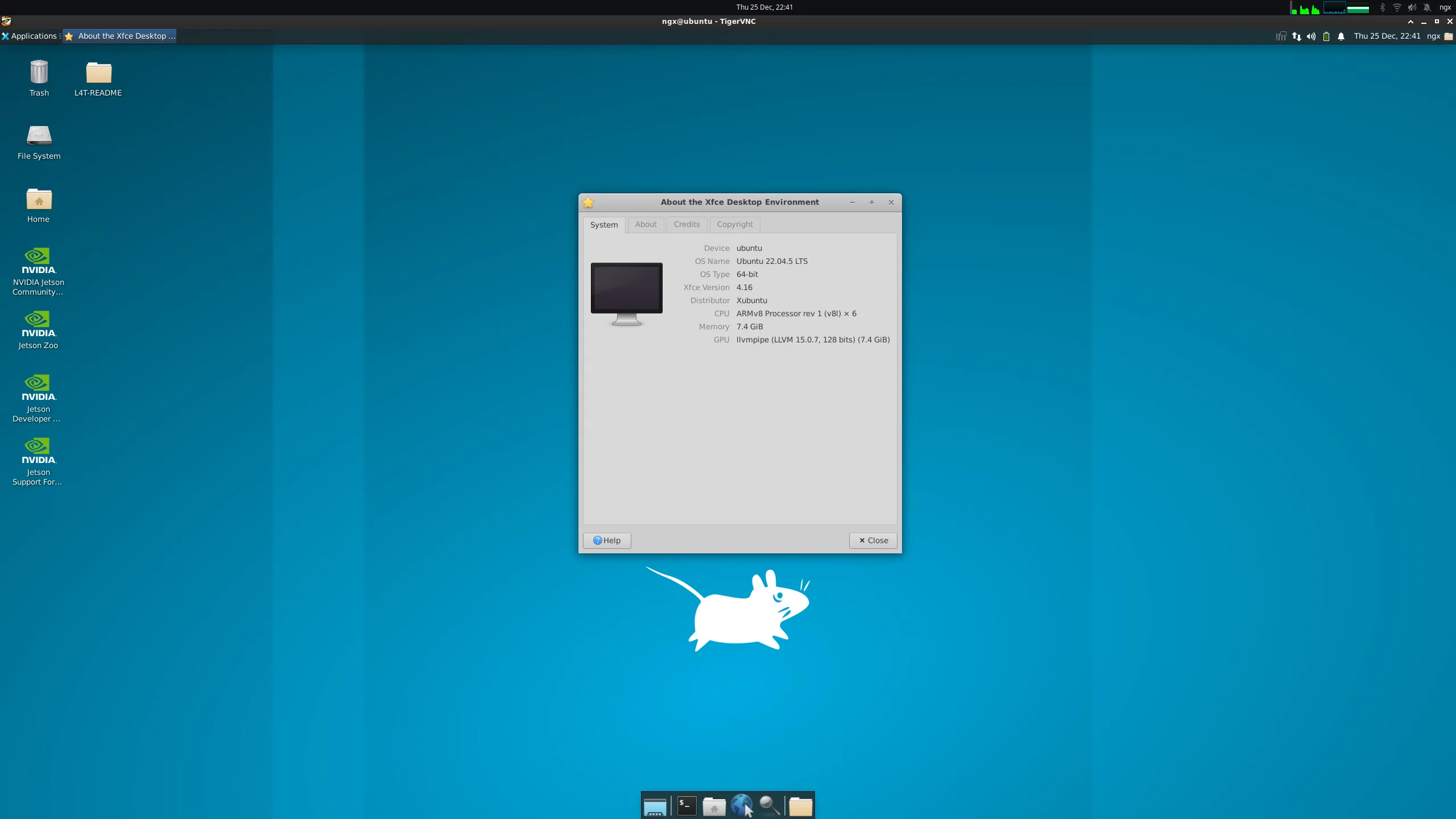Open Application Finder magnifier in the taskbar

(x=769, y=806)
